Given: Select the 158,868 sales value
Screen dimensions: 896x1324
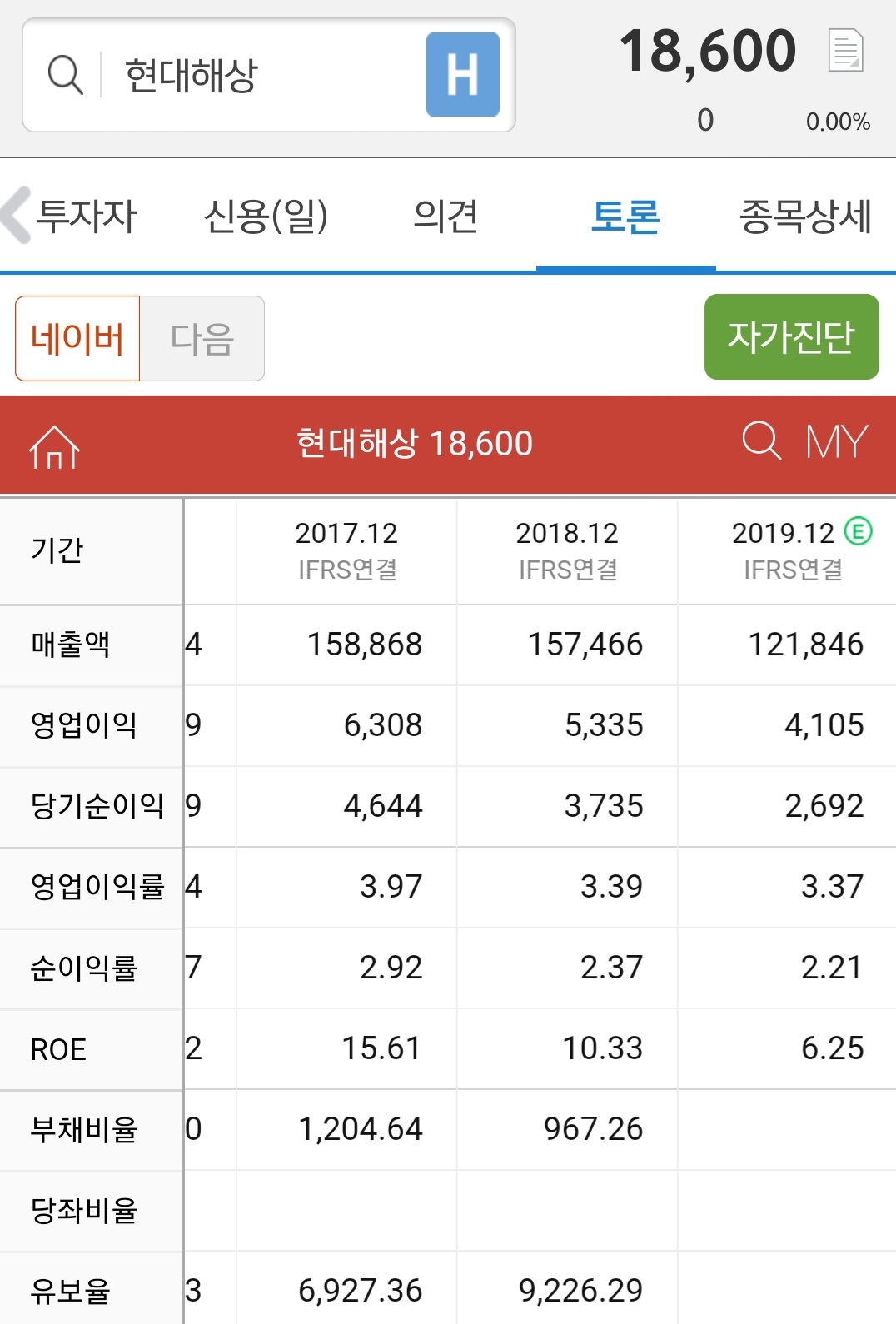Looking at the screenshot, I should [365, 645].
